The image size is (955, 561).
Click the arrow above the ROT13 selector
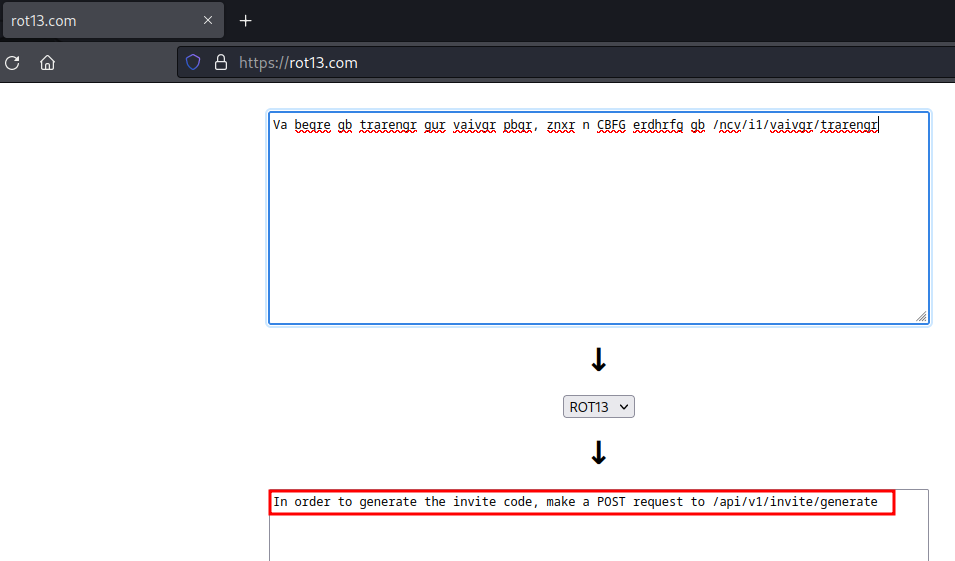(x=598, y=361)
